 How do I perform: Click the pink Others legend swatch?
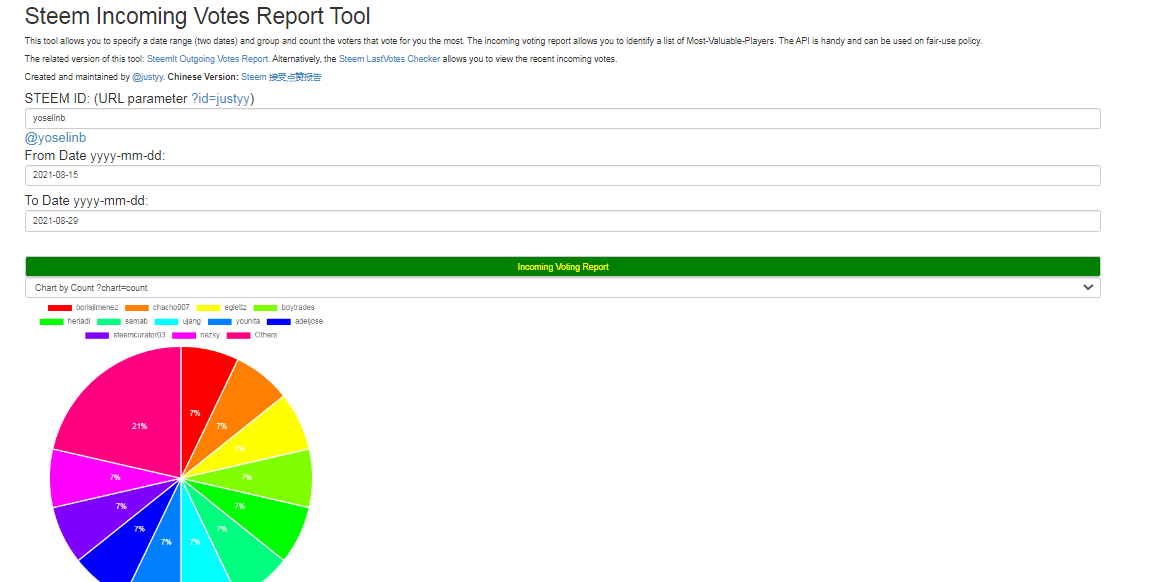pos(238,336)
